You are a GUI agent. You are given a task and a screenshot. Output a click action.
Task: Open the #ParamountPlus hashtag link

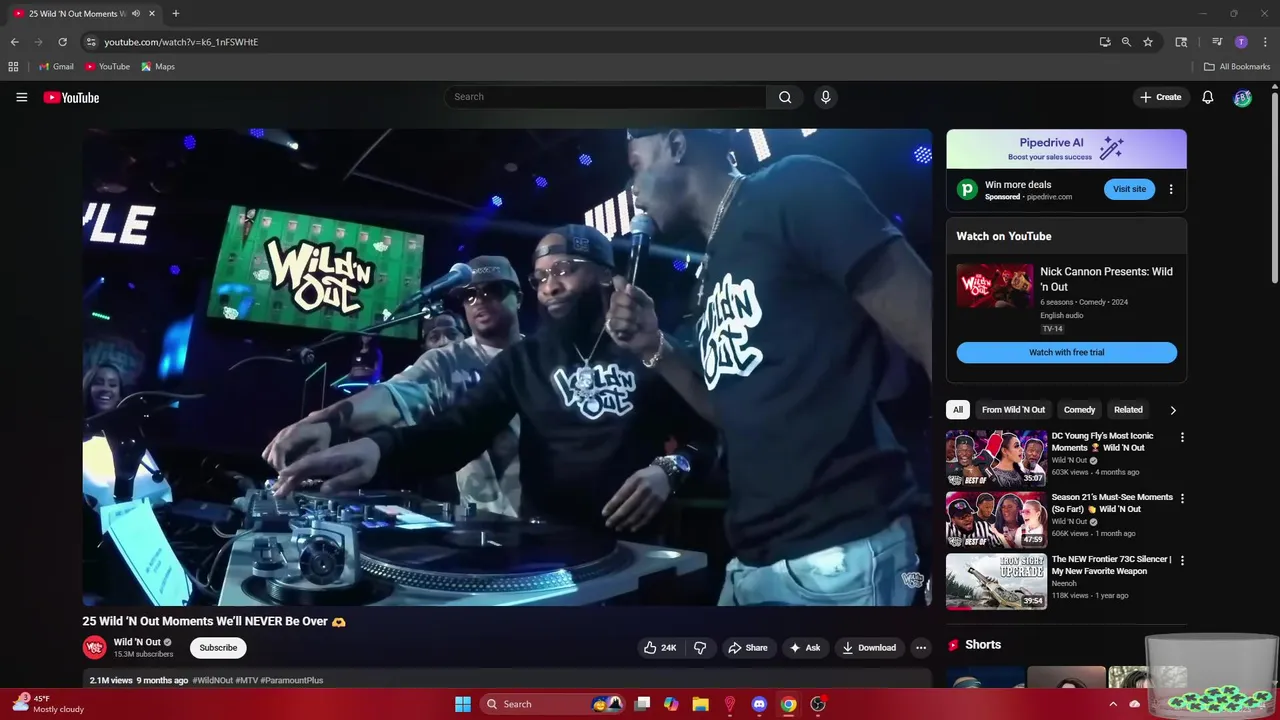coord(291,680)
